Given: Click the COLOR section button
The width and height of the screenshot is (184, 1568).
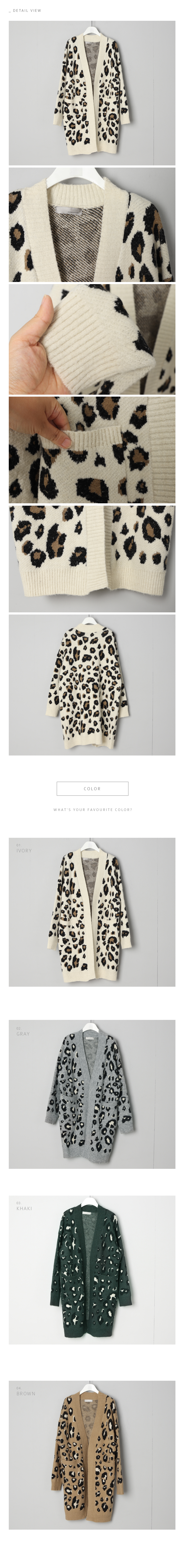Looking at the screenshot, I should (92, 788).
